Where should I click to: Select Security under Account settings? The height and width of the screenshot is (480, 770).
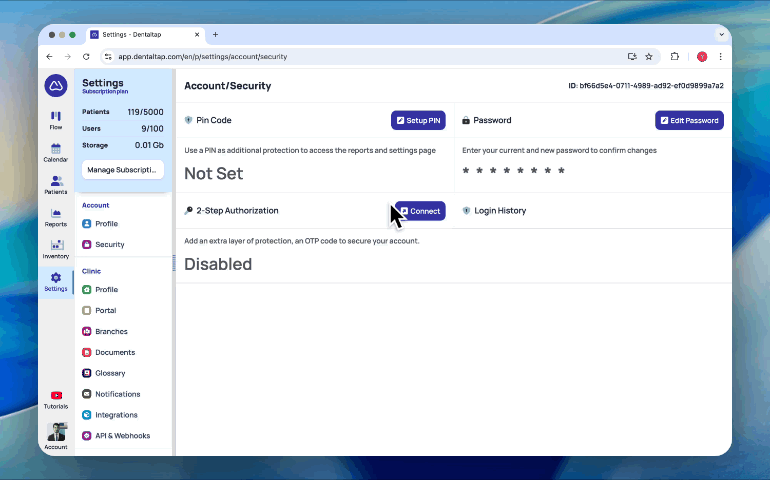[x=109, y=244]
